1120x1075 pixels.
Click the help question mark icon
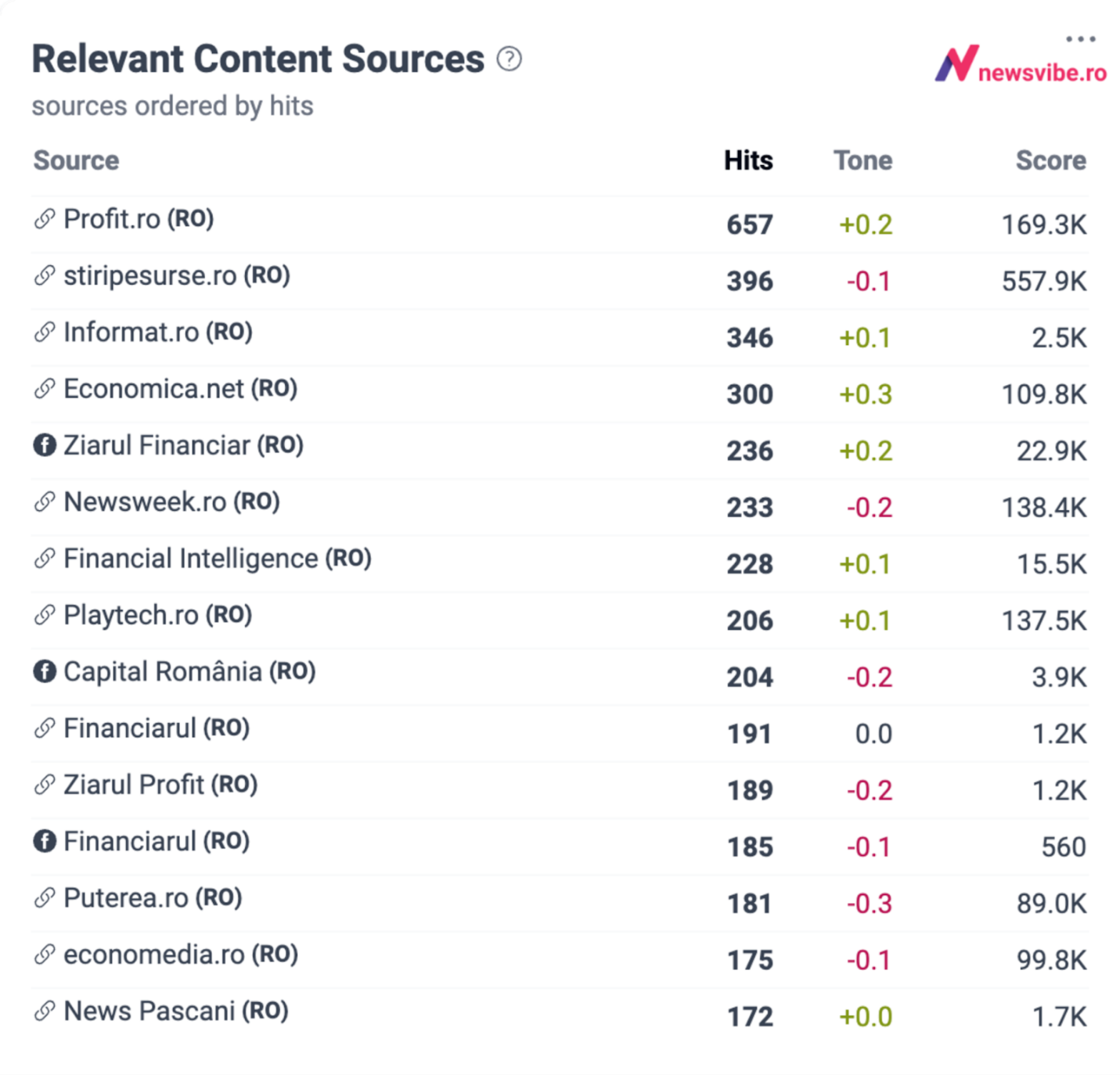click(x=509, y=59)
